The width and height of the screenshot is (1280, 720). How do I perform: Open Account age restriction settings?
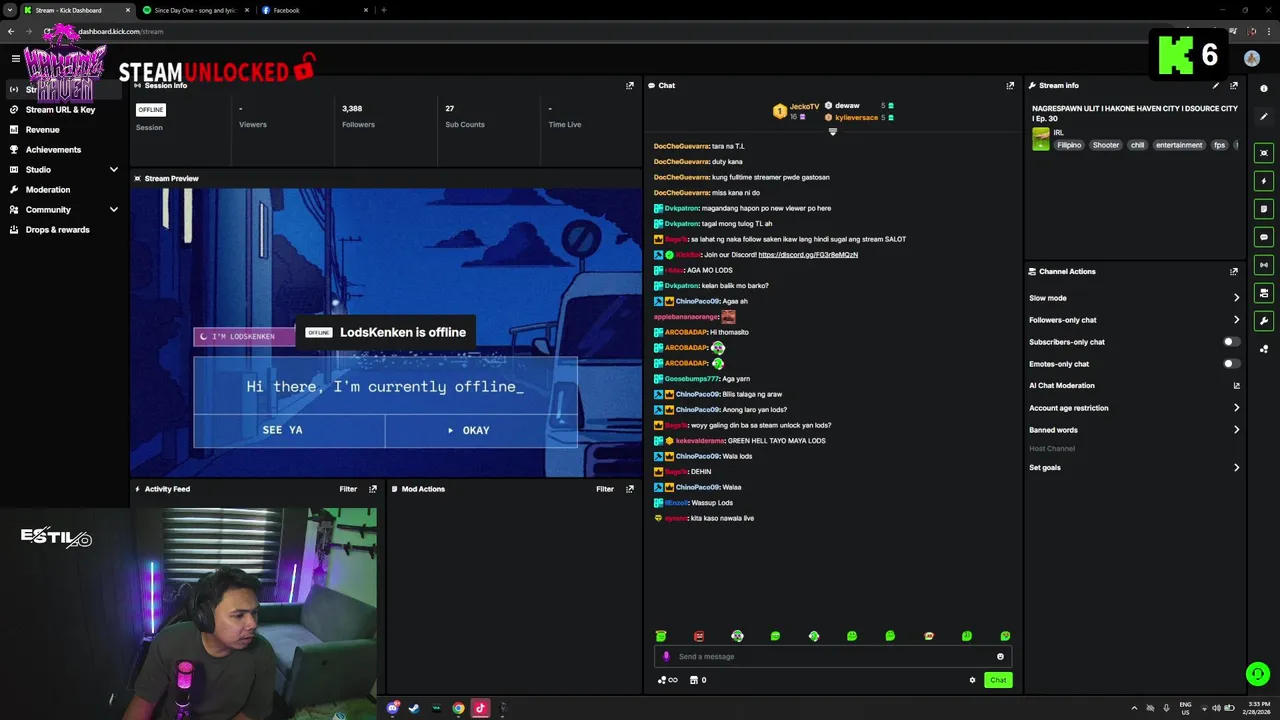[1134, 408]
